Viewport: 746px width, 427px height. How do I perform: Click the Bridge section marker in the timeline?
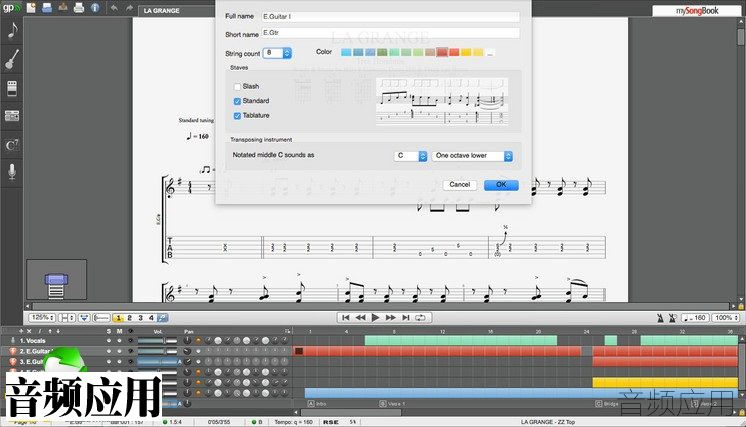click(606, 404)
